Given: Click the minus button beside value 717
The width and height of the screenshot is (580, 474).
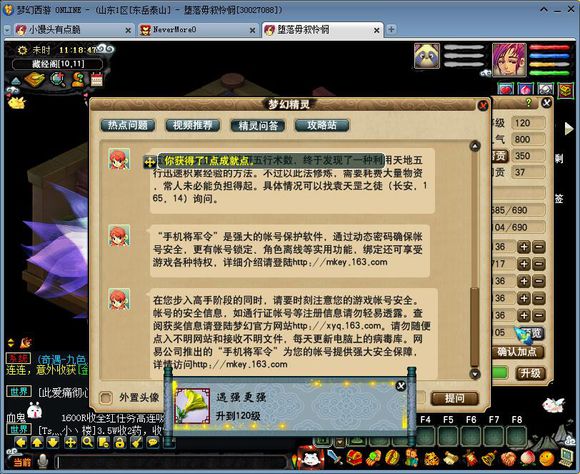Looking at the screenshot, I should [x=539, y=264].
